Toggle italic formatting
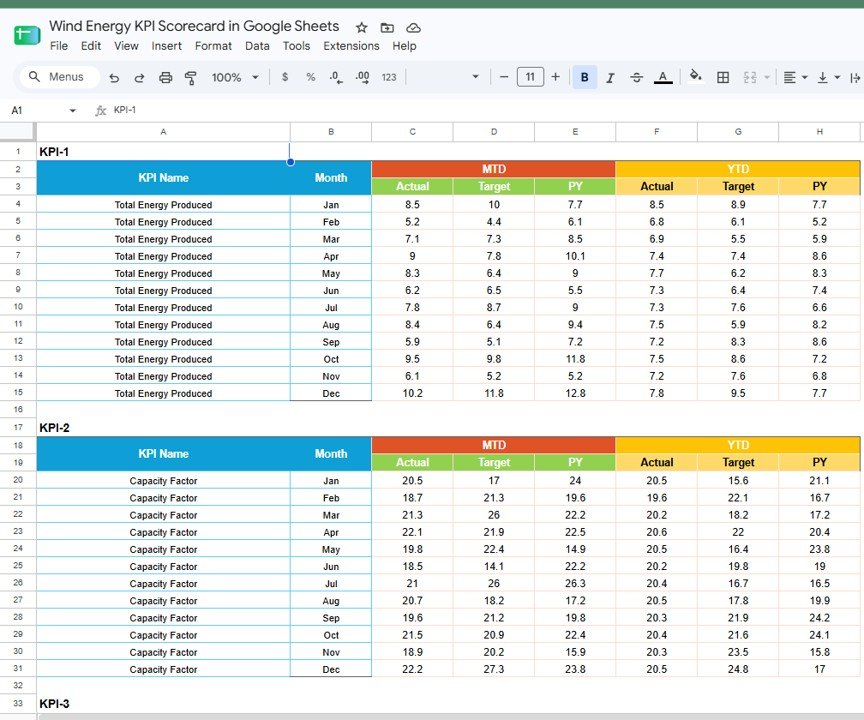 click(x=610, y=78)
